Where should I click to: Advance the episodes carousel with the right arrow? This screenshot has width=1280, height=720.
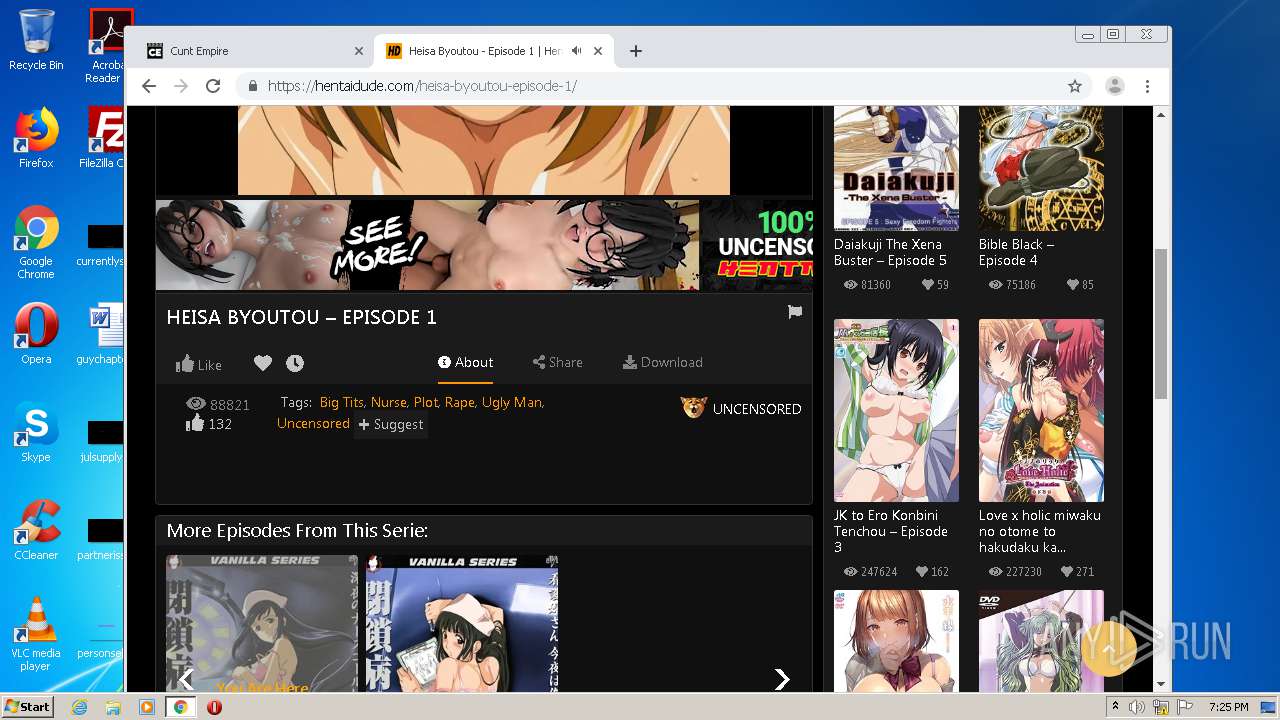782,680
